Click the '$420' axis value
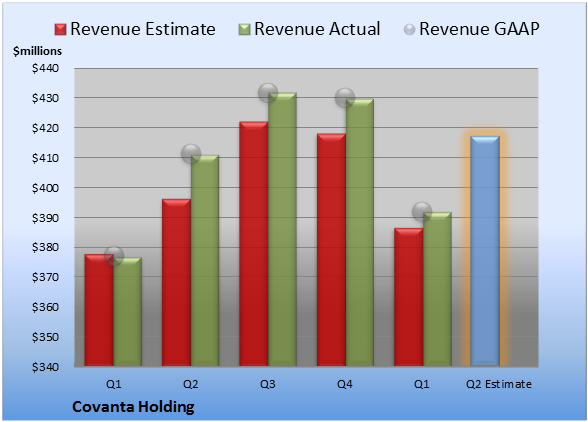Viewport: 588px width, 422px height. 45,128
